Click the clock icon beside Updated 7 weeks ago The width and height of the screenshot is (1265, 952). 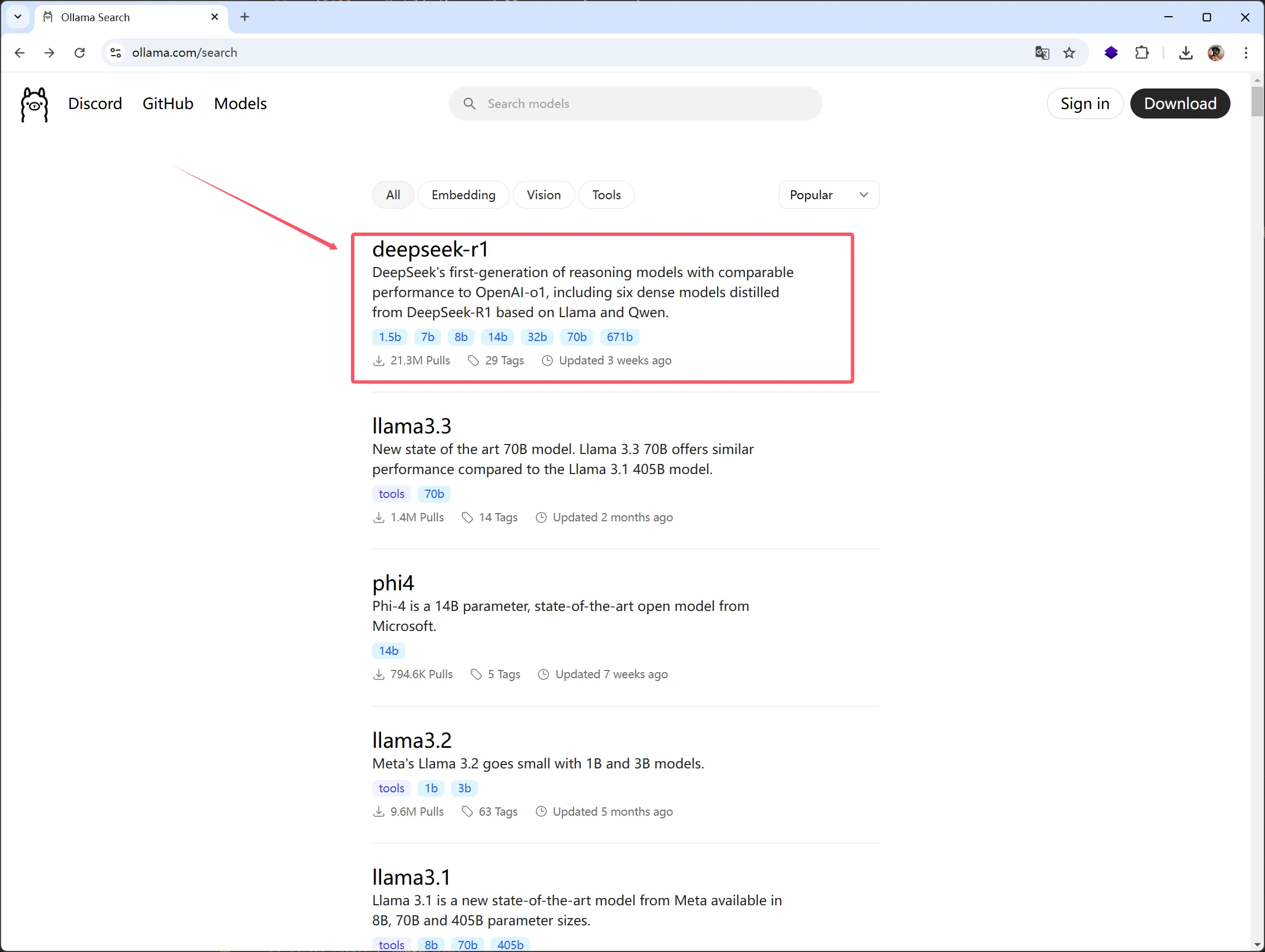click(x=544, y=674)
